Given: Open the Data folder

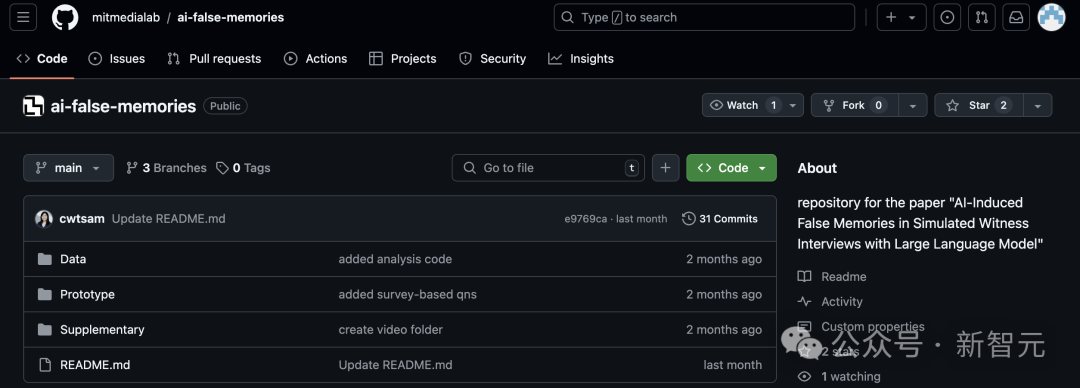Looking at the screenshot, I should pos(73,259).
